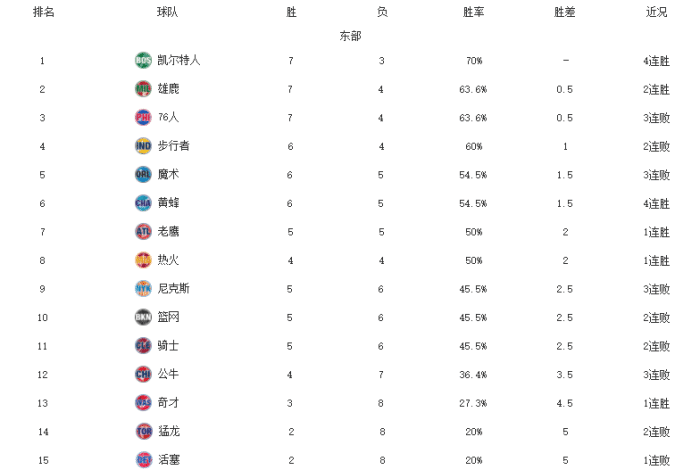Image resolution: width=700 pixels, height=470 pixels.
Task: Click the Pacers team logo icon
Action: [x=143, y=146]
